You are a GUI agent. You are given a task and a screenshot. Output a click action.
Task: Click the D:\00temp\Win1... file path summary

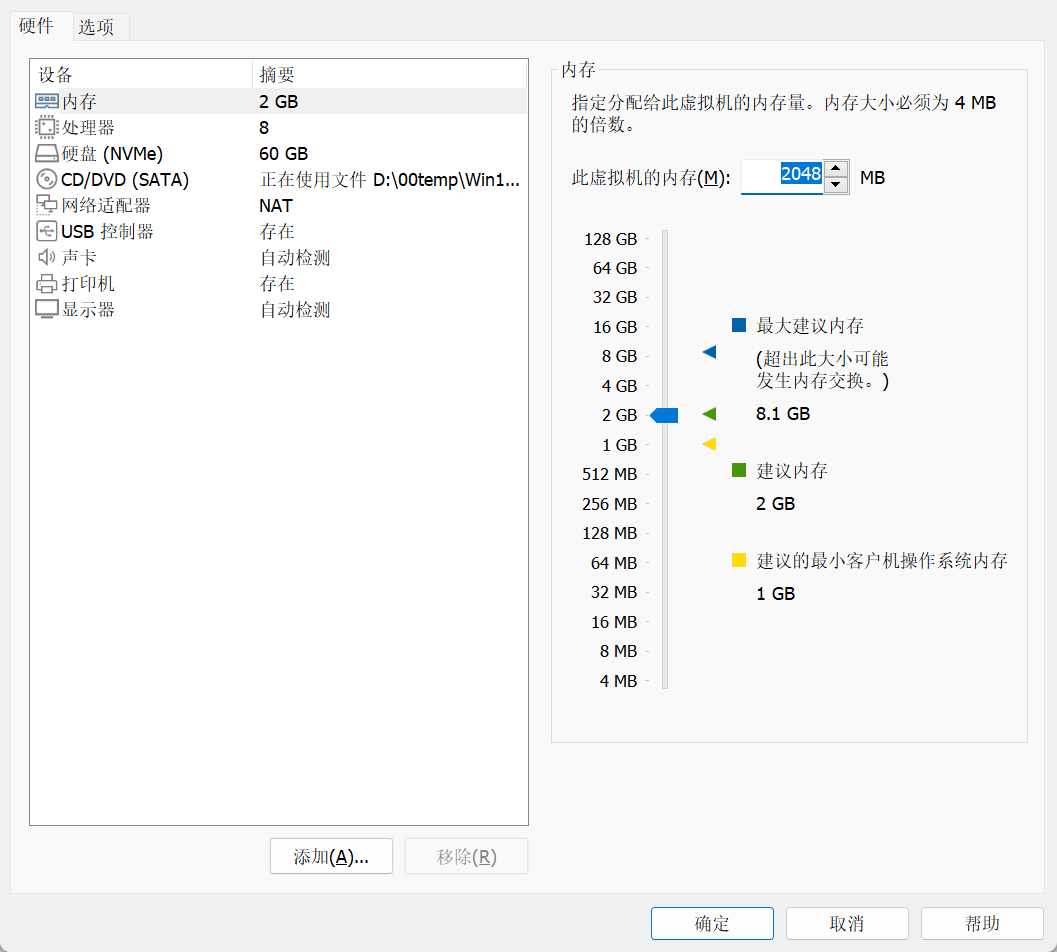point(446,180)
